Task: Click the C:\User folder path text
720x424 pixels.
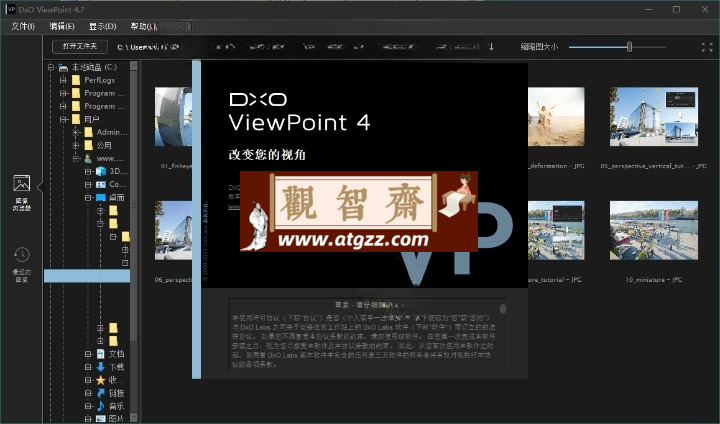Action: click(x=149, y=46)
